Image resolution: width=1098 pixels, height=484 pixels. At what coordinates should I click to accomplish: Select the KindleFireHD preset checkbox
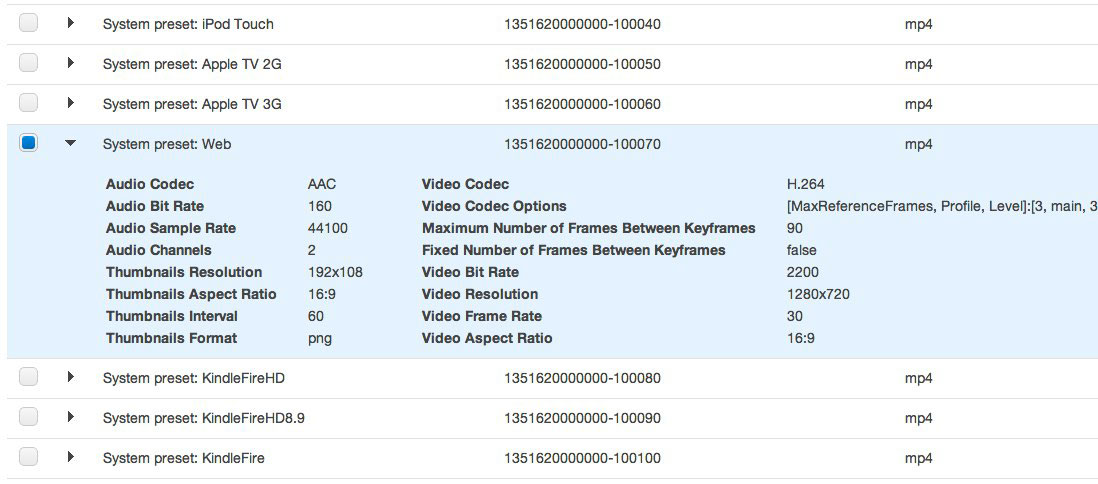tap(28, 377)
